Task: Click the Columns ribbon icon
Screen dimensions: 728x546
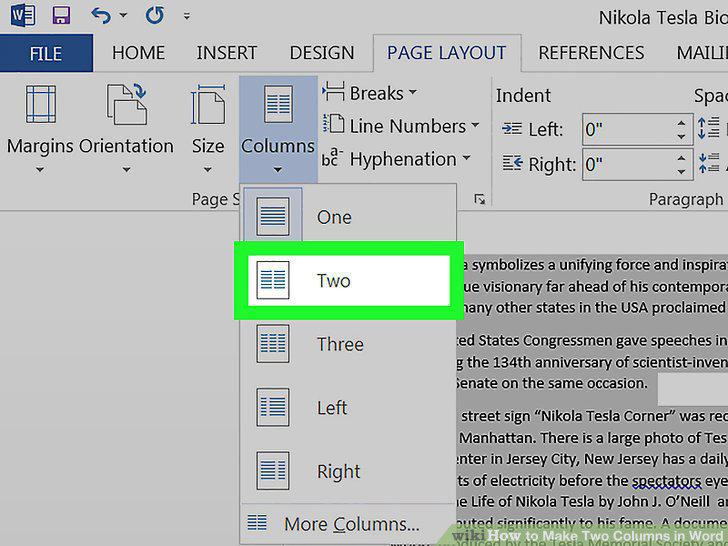Action: click(279, 104)
